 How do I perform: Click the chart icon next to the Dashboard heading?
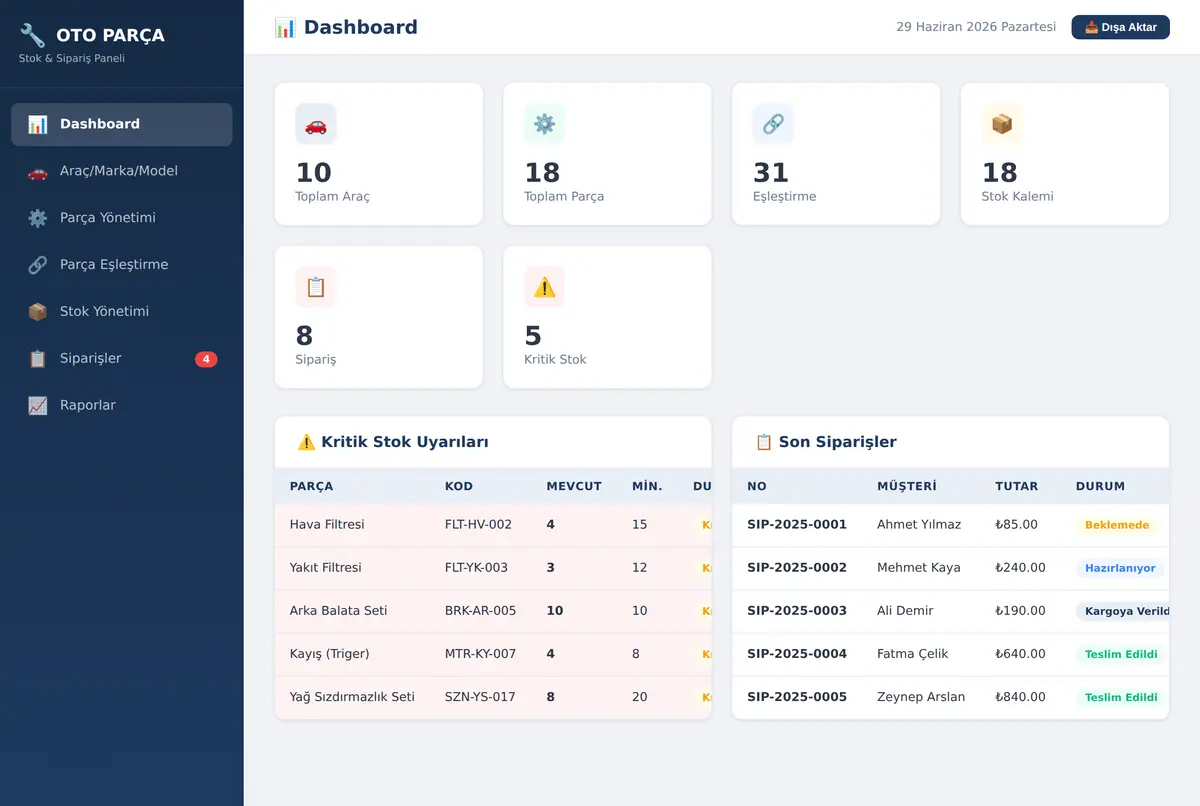pyautogui.click(x=285, y=27)
